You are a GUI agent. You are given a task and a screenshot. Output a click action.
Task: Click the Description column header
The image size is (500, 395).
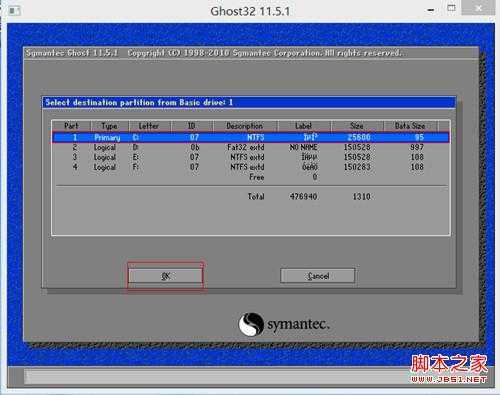pyautogui.click(x=244, y=126)
